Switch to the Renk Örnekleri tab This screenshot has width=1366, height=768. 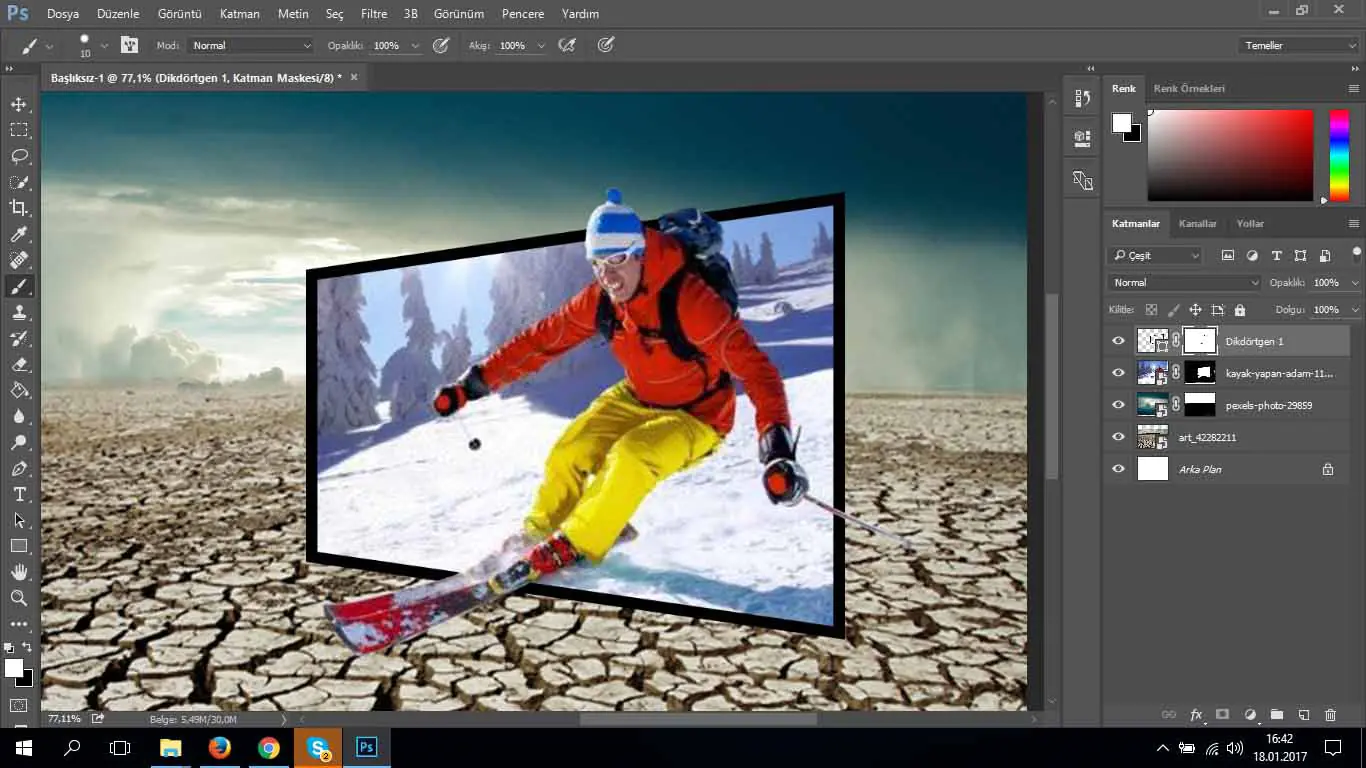click(x=1188, y=89)
